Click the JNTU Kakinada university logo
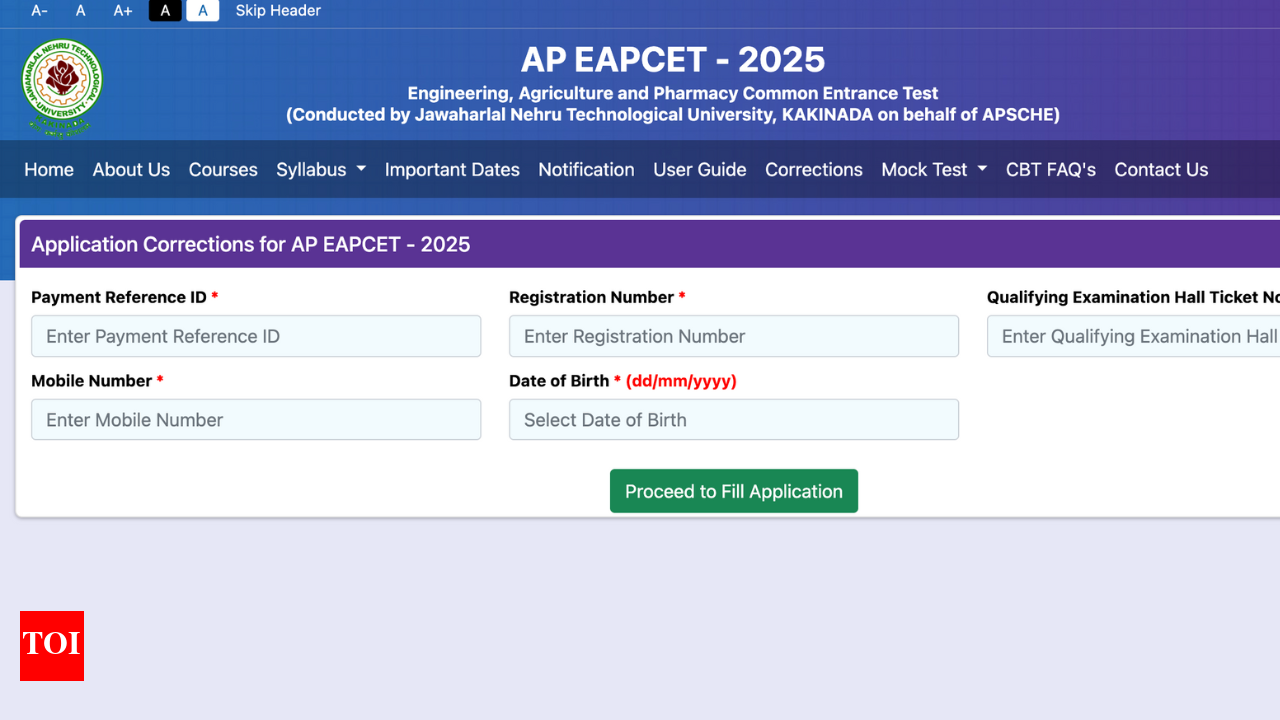The image size is (1280, 720). click(x=62, y=87)
